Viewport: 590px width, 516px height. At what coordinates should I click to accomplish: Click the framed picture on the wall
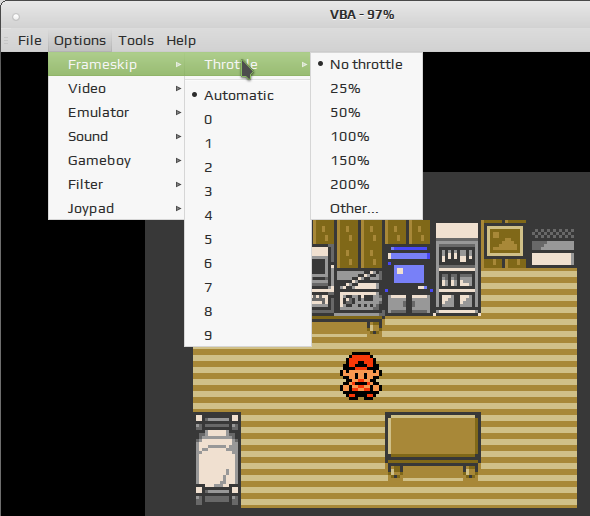(505, 242)
